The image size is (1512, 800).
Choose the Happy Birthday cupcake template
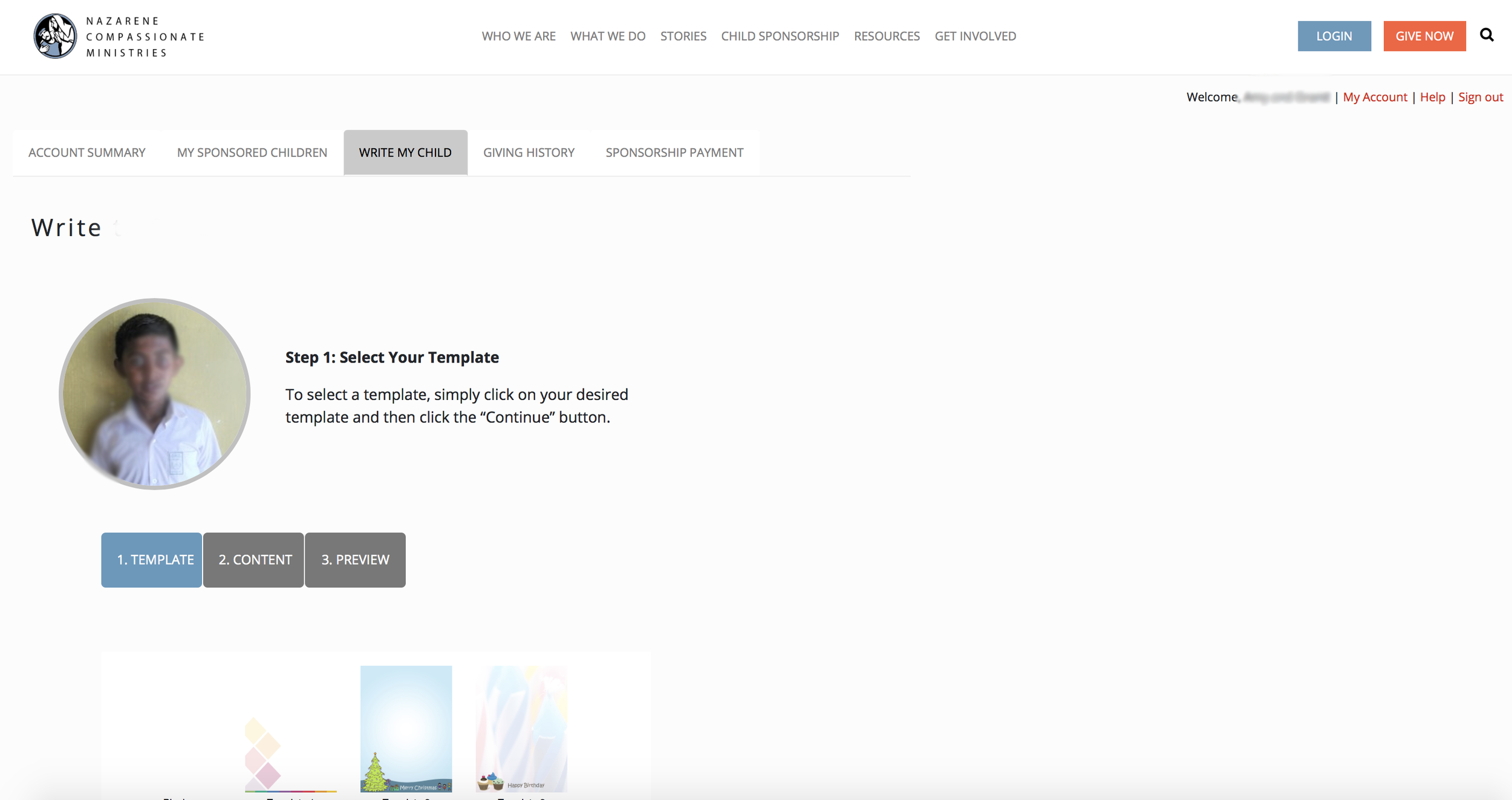521,729
